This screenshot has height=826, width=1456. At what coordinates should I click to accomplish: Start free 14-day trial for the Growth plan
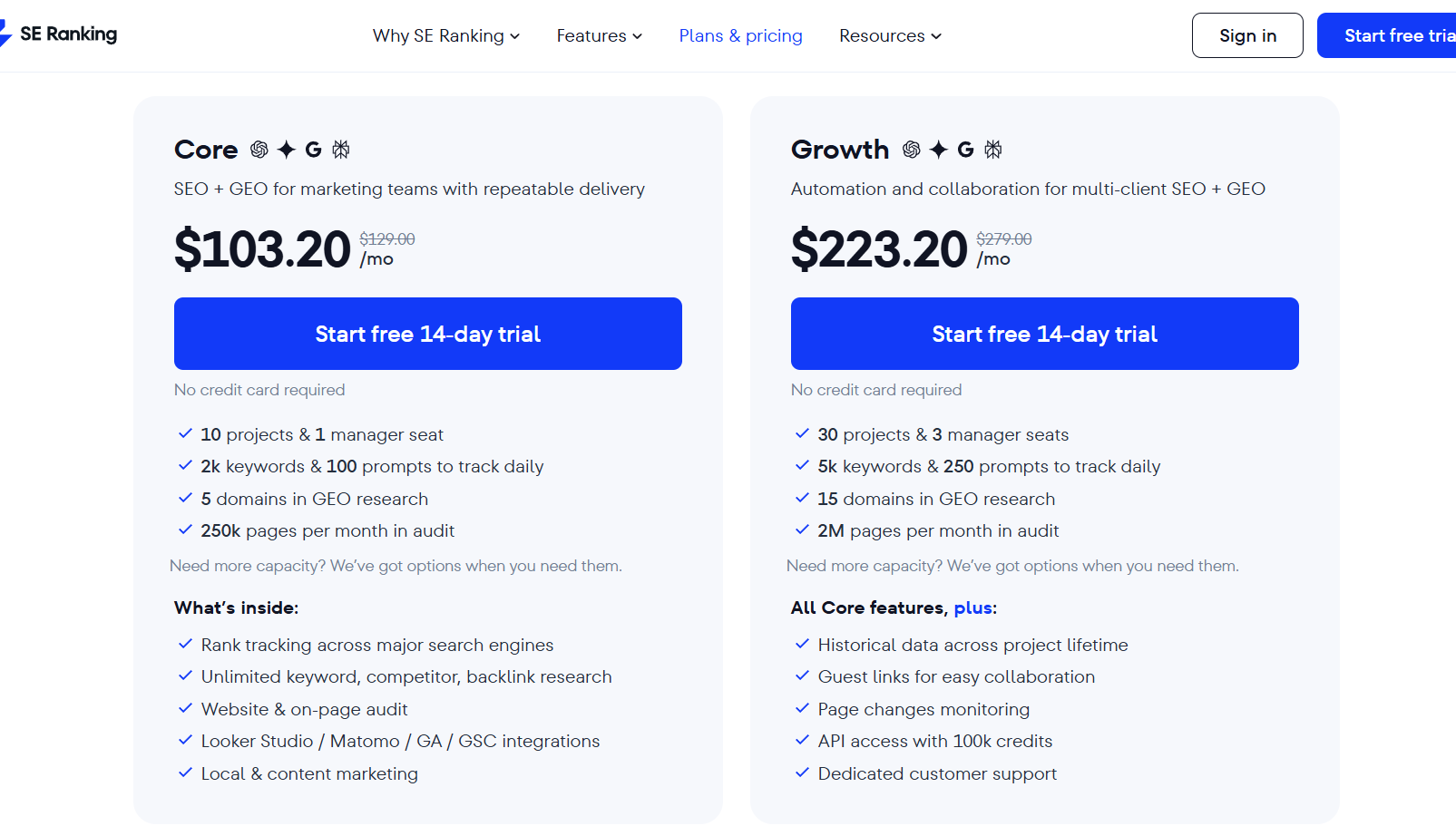tap(1044, 334)
